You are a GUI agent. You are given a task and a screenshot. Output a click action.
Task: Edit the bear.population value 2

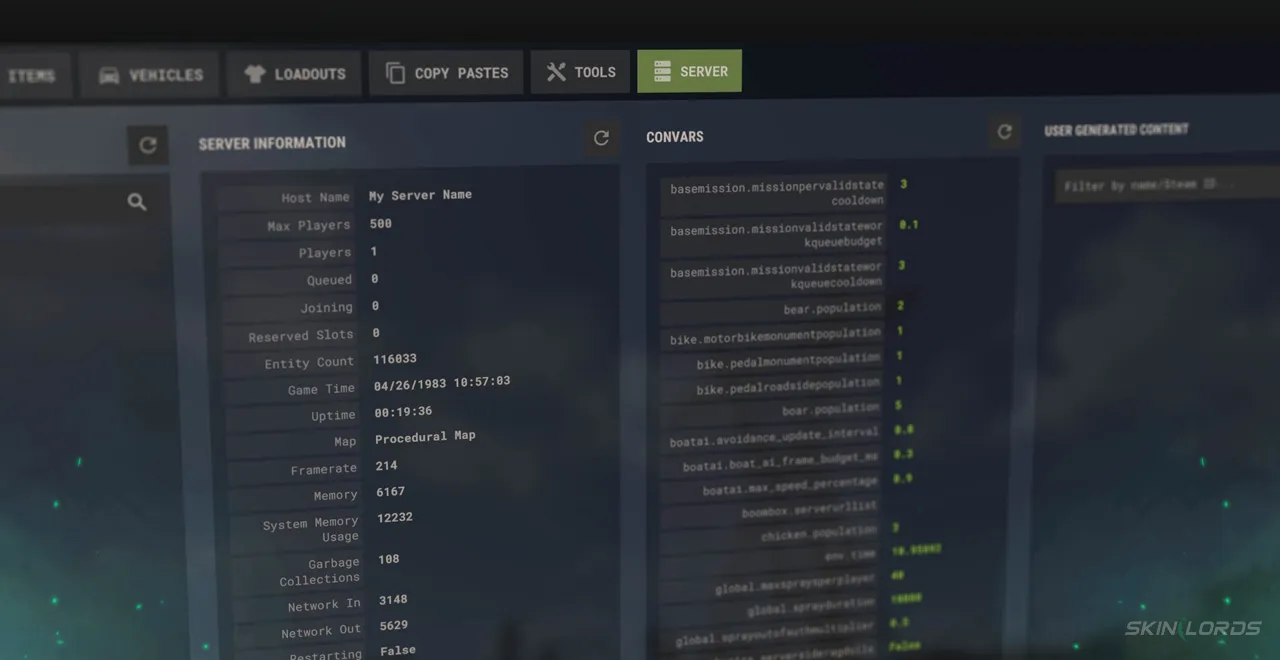click(900, 306)
